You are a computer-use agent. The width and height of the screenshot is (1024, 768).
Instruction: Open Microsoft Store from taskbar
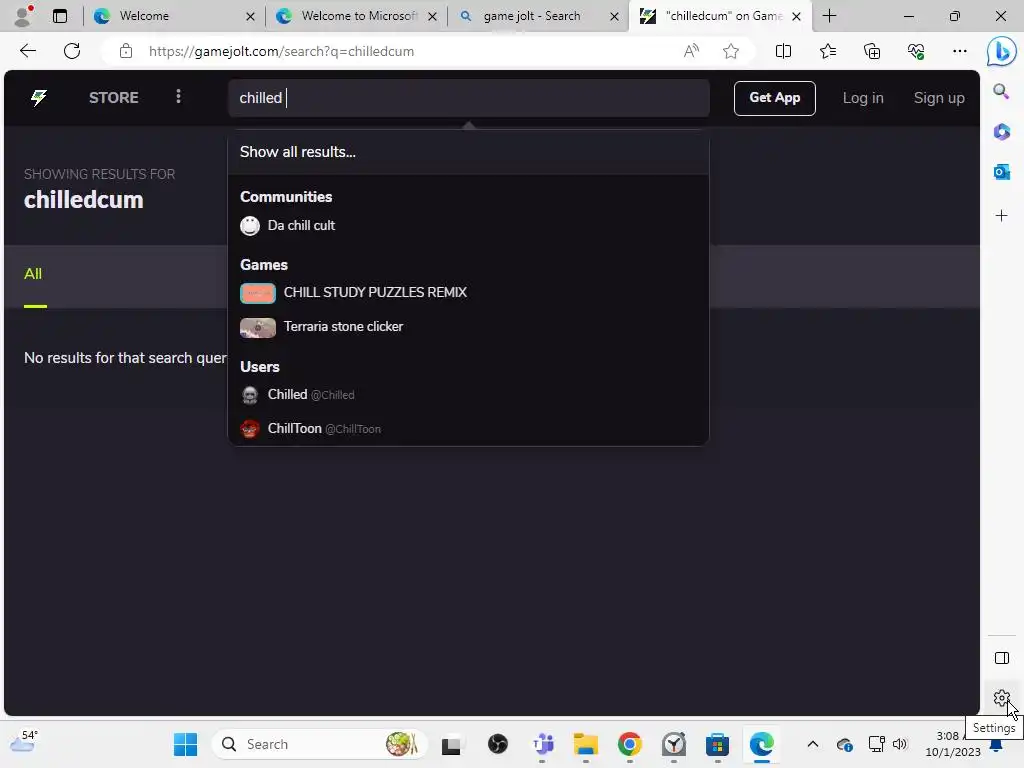pos(717,744)
